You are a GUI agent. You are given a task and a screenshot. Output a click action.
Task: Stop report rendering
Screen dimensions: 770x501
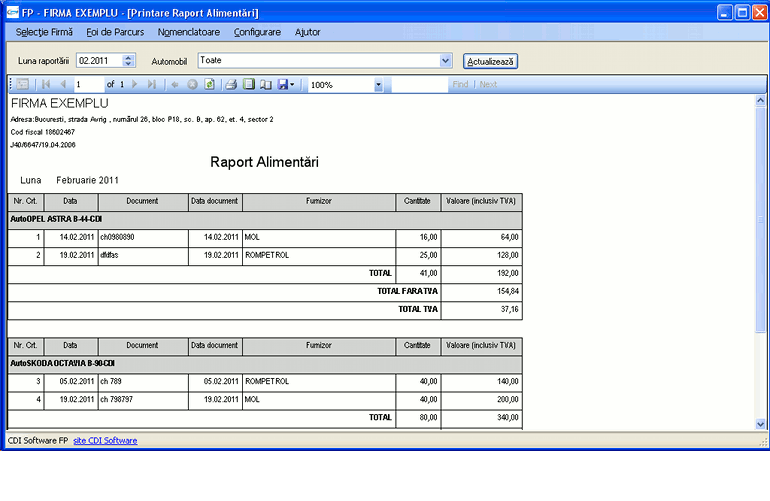point(192,84)
